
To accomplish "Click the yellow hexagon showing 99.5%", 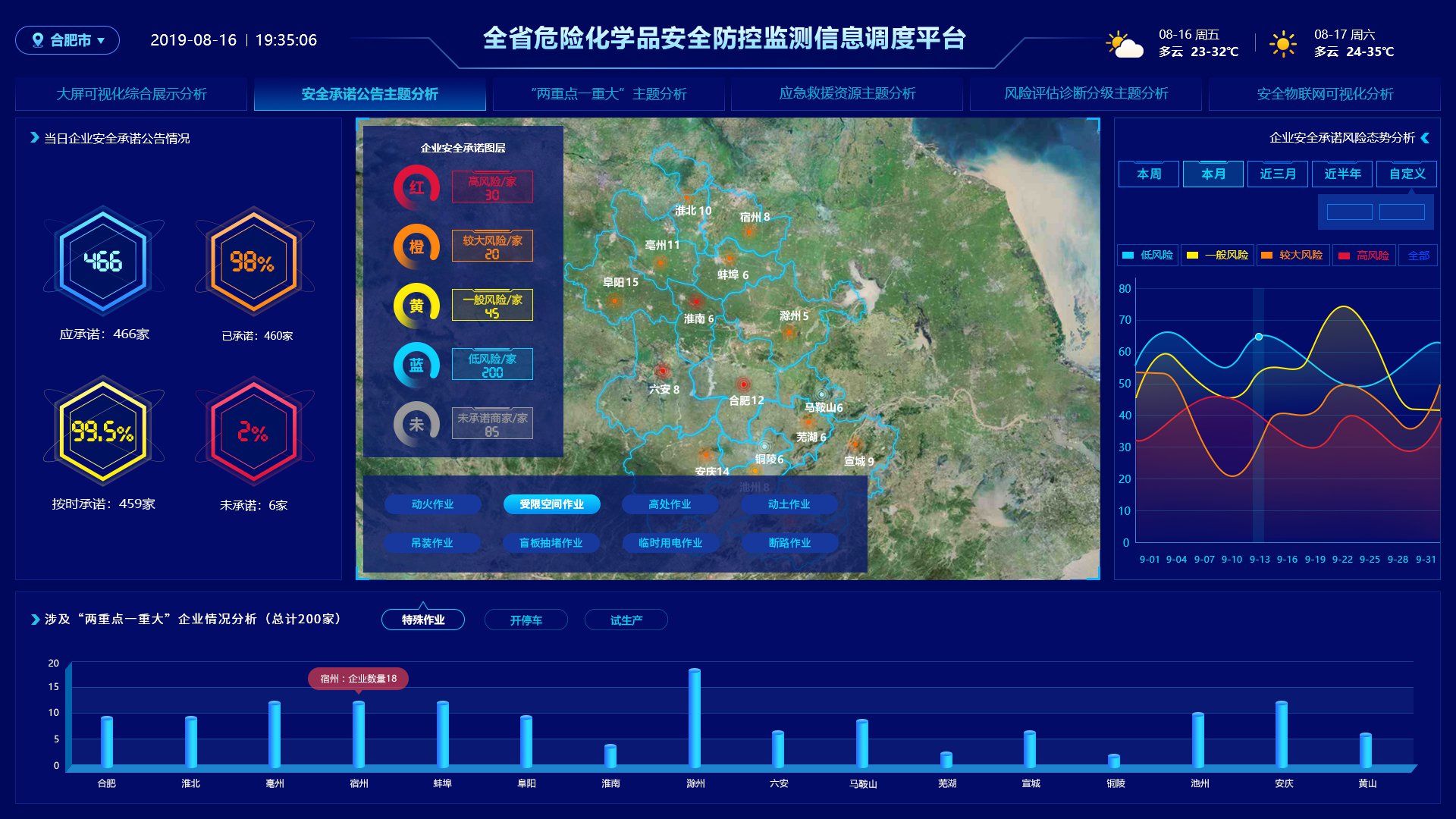I will (103, 431).
